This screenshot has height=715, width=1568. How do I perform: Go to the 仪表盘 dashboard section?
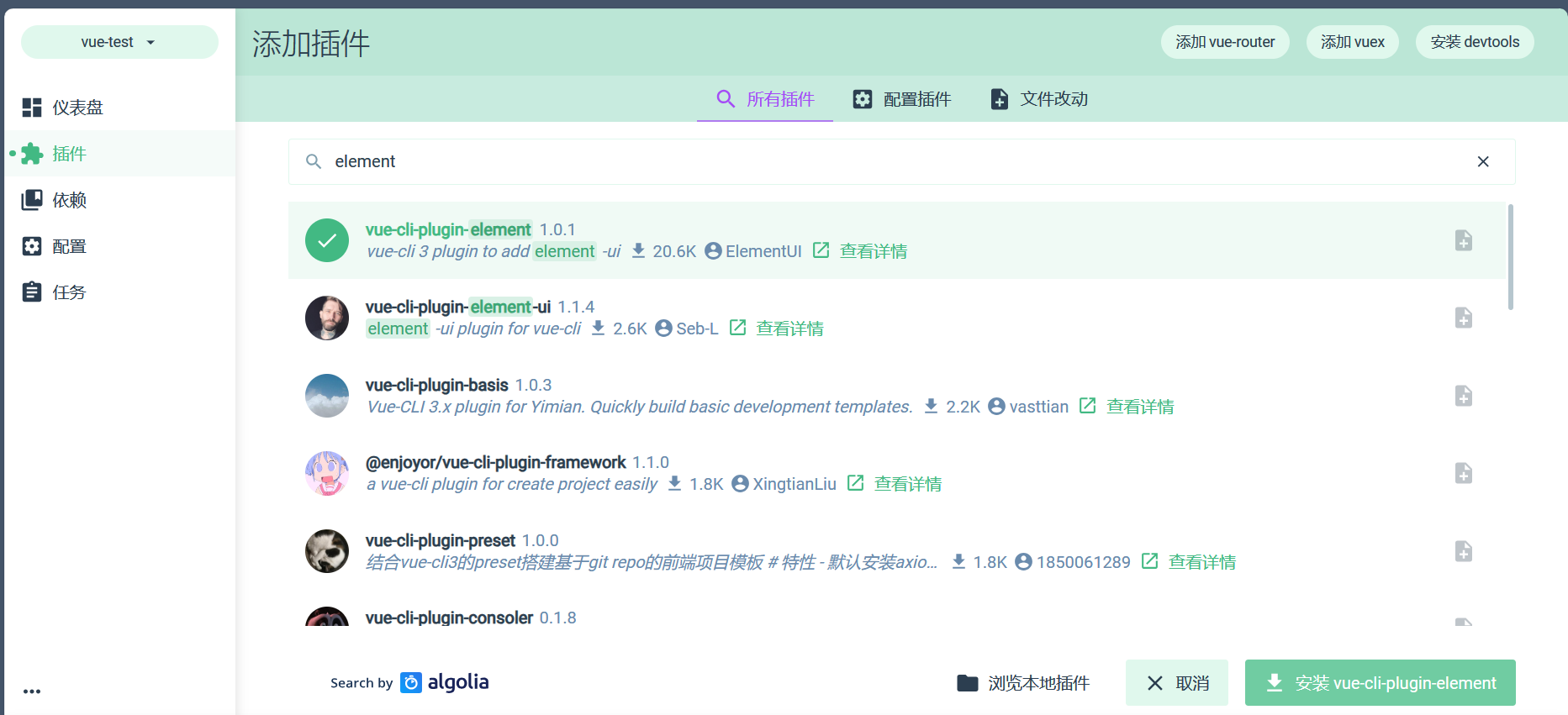click(119, 108)
